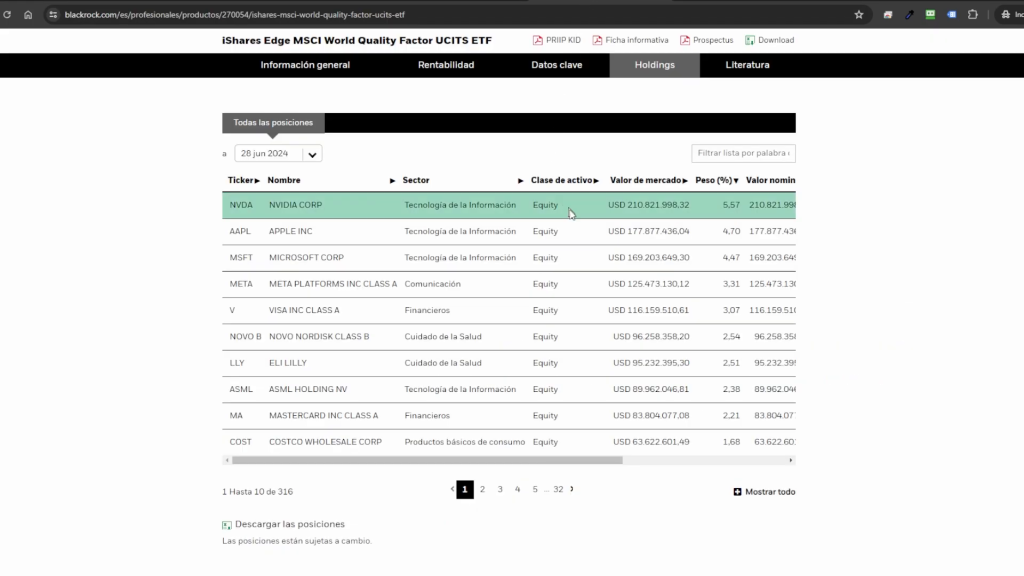1024x576 pixels.
Task: Switch to the Rentabilidad tab
Action: (x=446, y=65)
